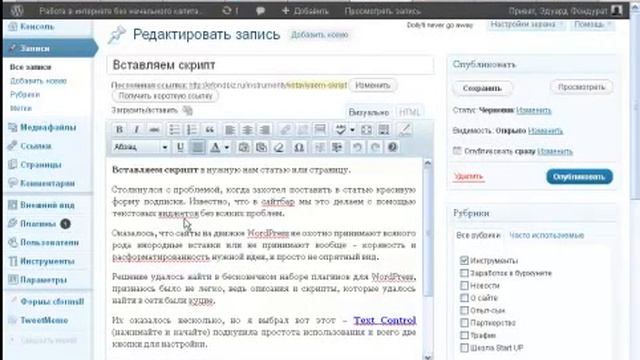Check the Новости category
This screenshot has height=360, width=640.
464,285
